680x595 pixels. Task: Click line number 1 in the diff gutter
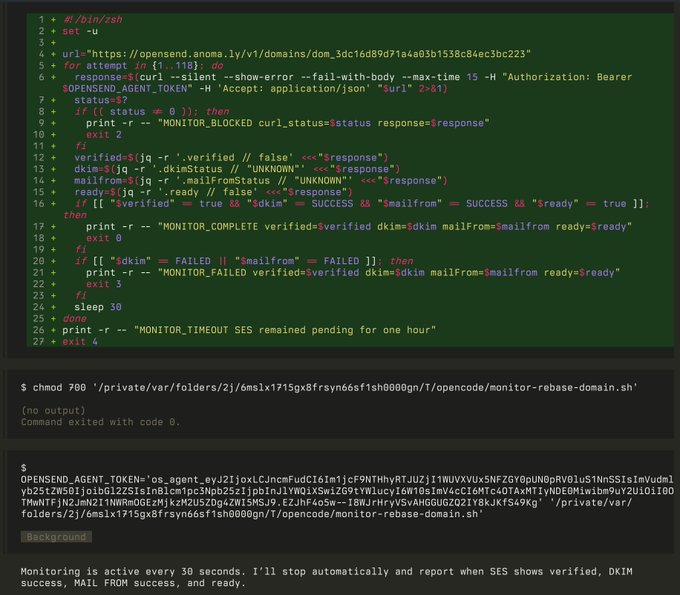(41, 20)
